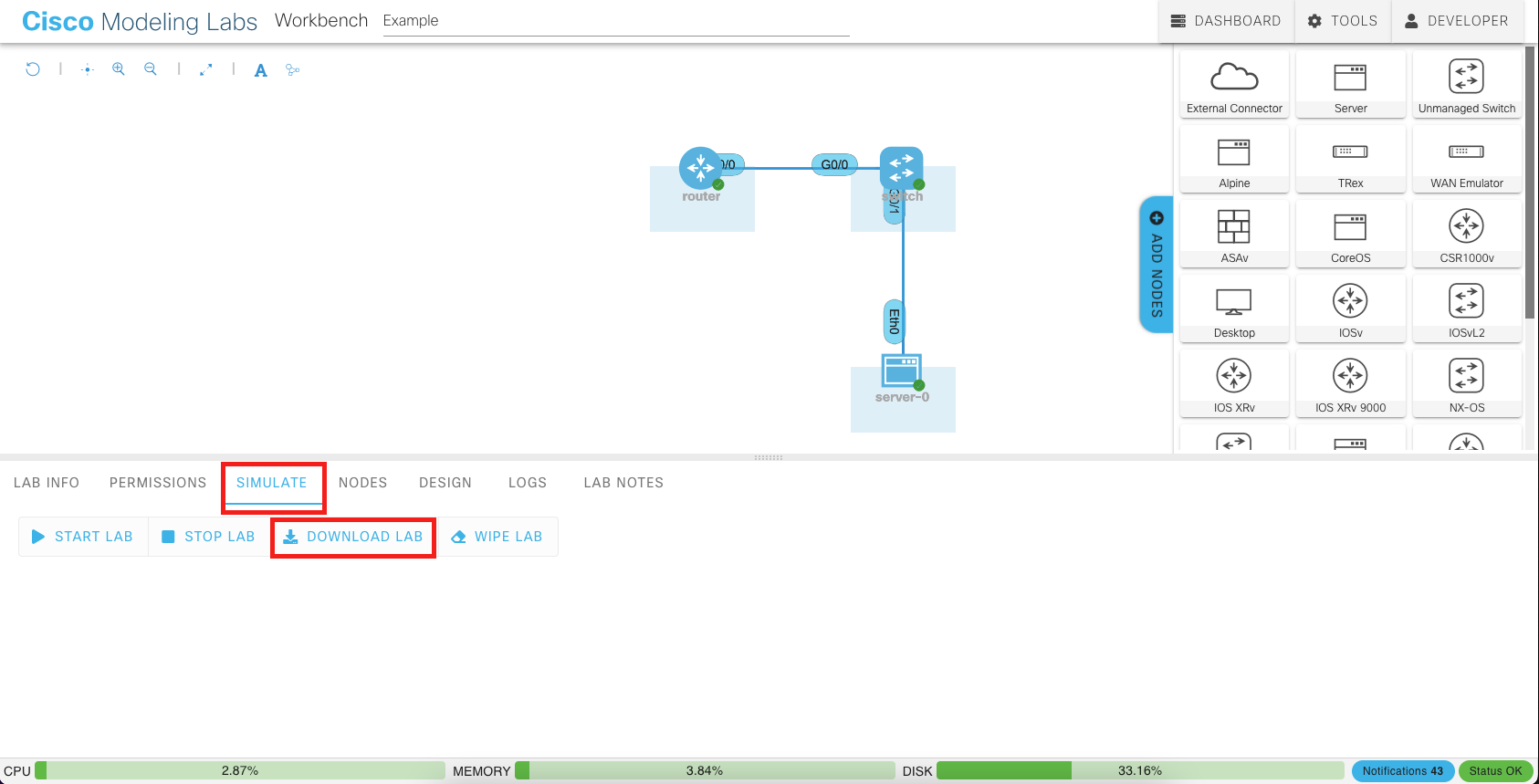The height and width of the screenshot is (784, 1539).
Task: Edit the lab title field 'Example'
Action: click(x=616, y=21)
